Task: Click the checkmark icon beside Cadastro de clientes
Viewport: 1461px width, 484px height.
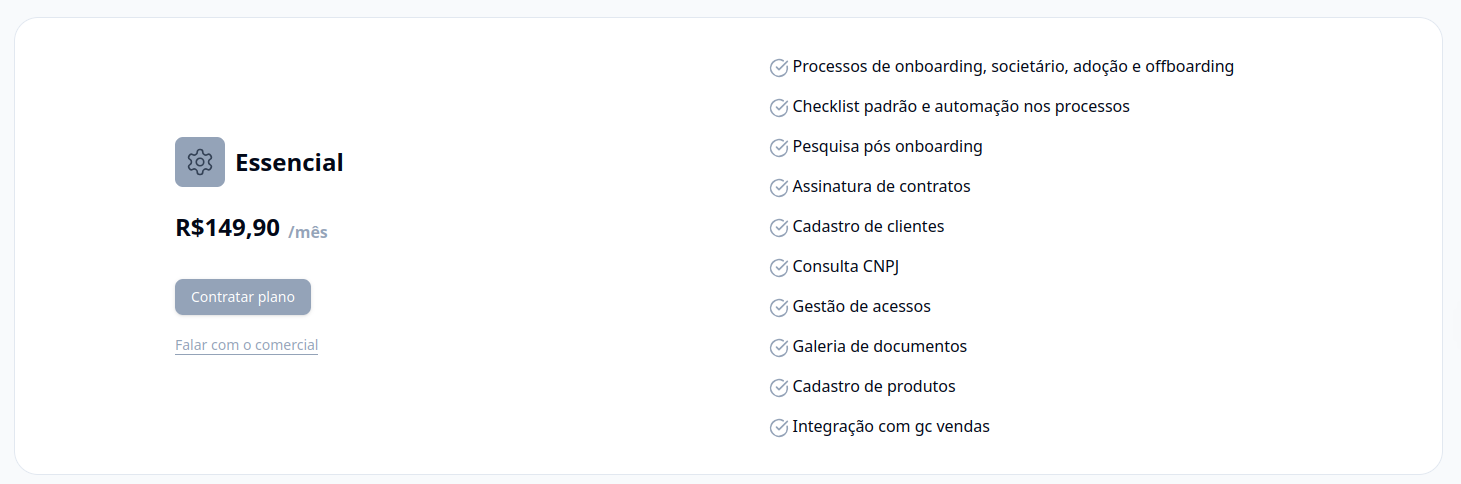Action: click(779, 228)
